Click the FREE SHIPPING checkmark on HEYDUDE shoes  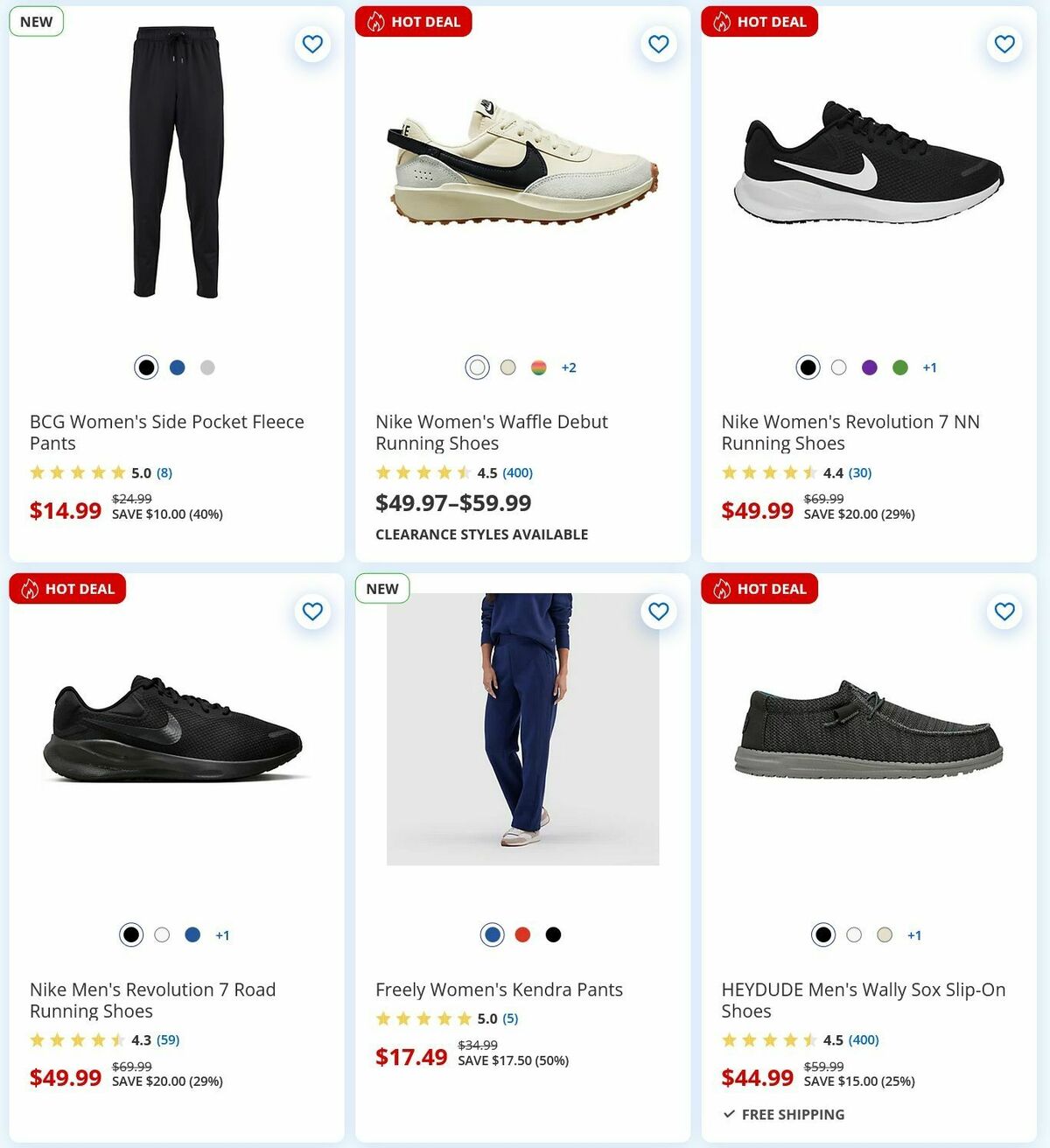tap(727, 1114)
